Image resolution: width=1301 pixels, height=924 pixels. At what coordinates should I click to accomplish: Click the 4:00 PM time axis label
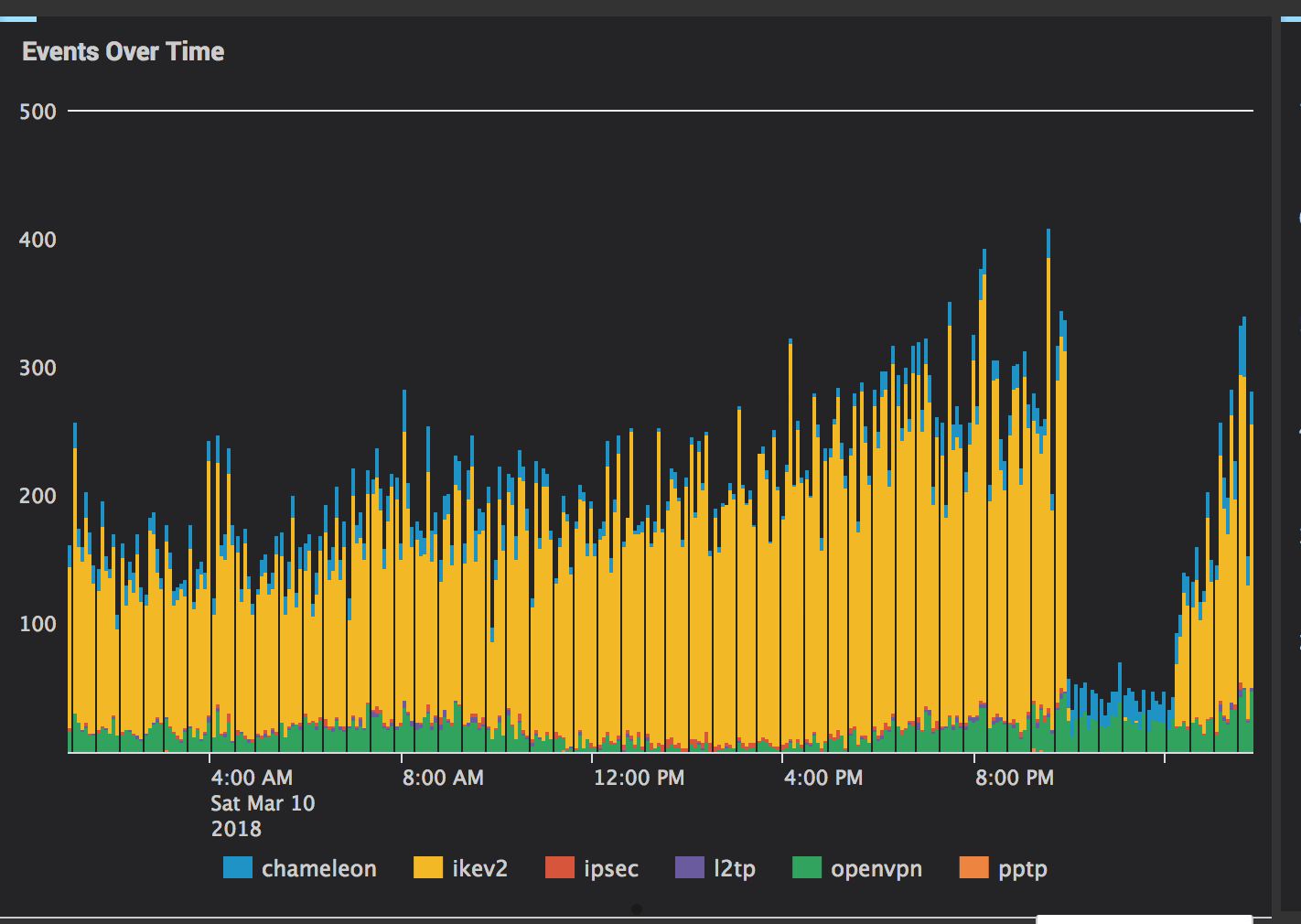[823, 778]
